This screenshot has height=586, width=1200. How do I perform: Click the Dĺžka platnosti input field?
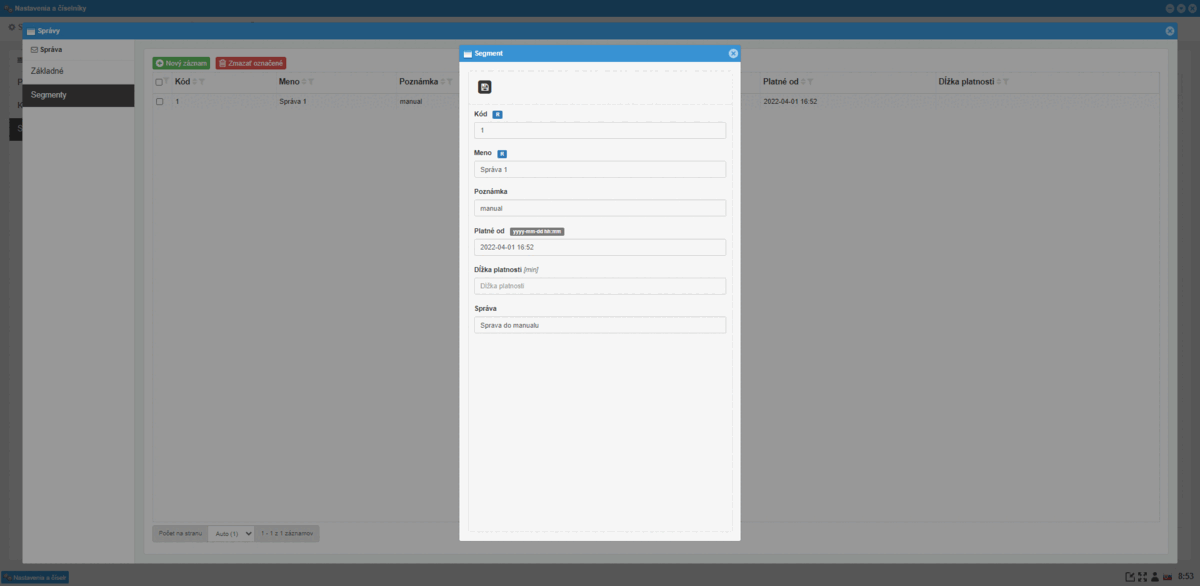point(600,286)
